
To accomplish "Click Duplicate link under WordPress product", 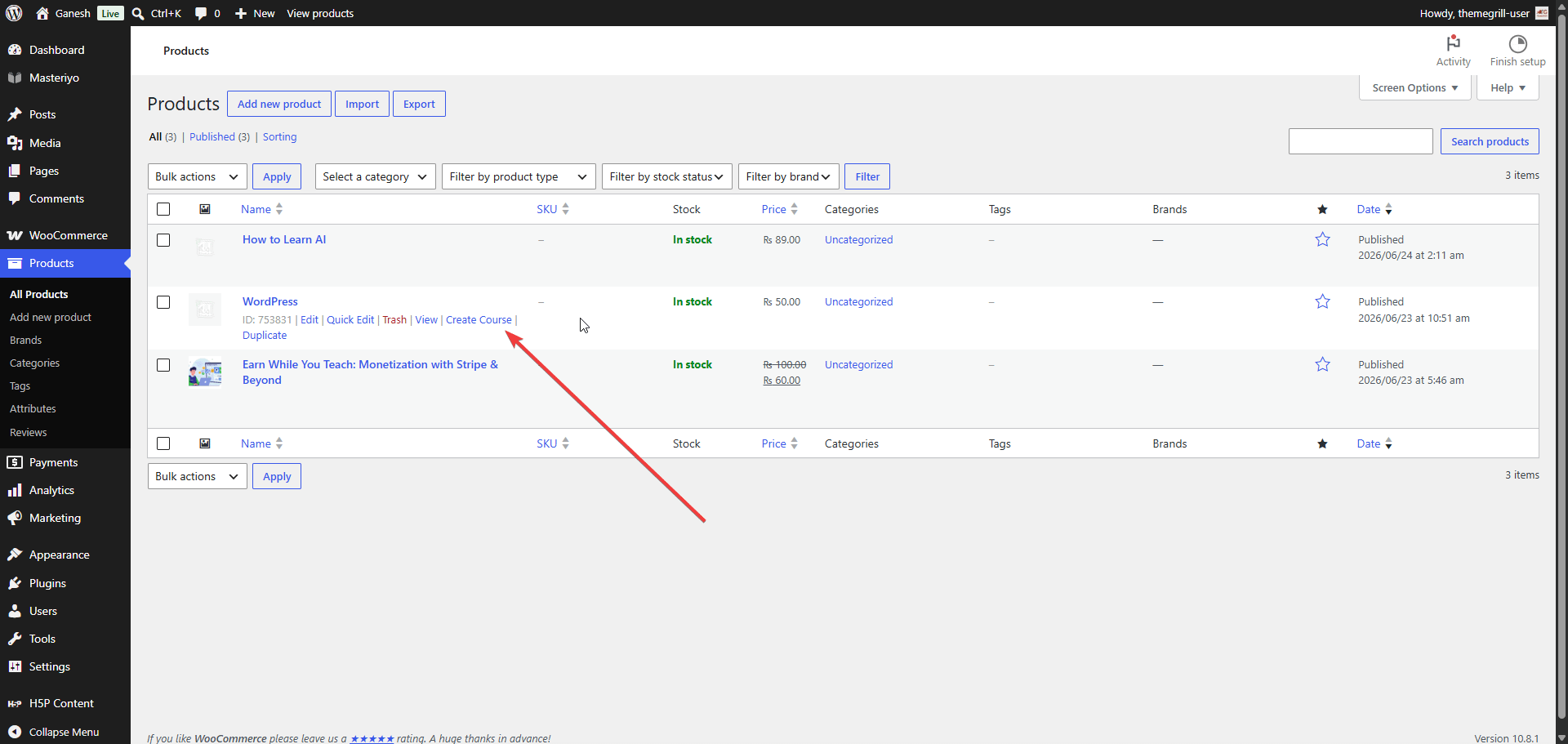I will (265, 335).
